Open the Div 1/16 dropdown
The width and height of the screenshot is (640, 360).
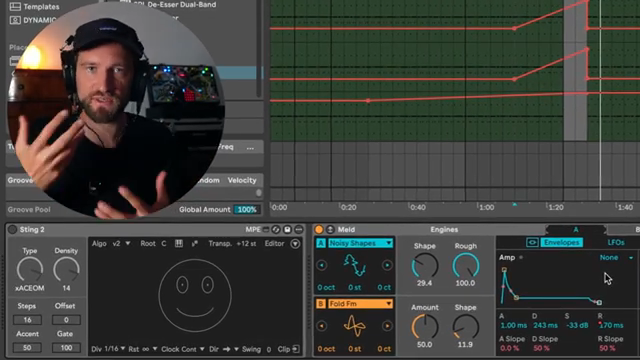pos(113,349)
